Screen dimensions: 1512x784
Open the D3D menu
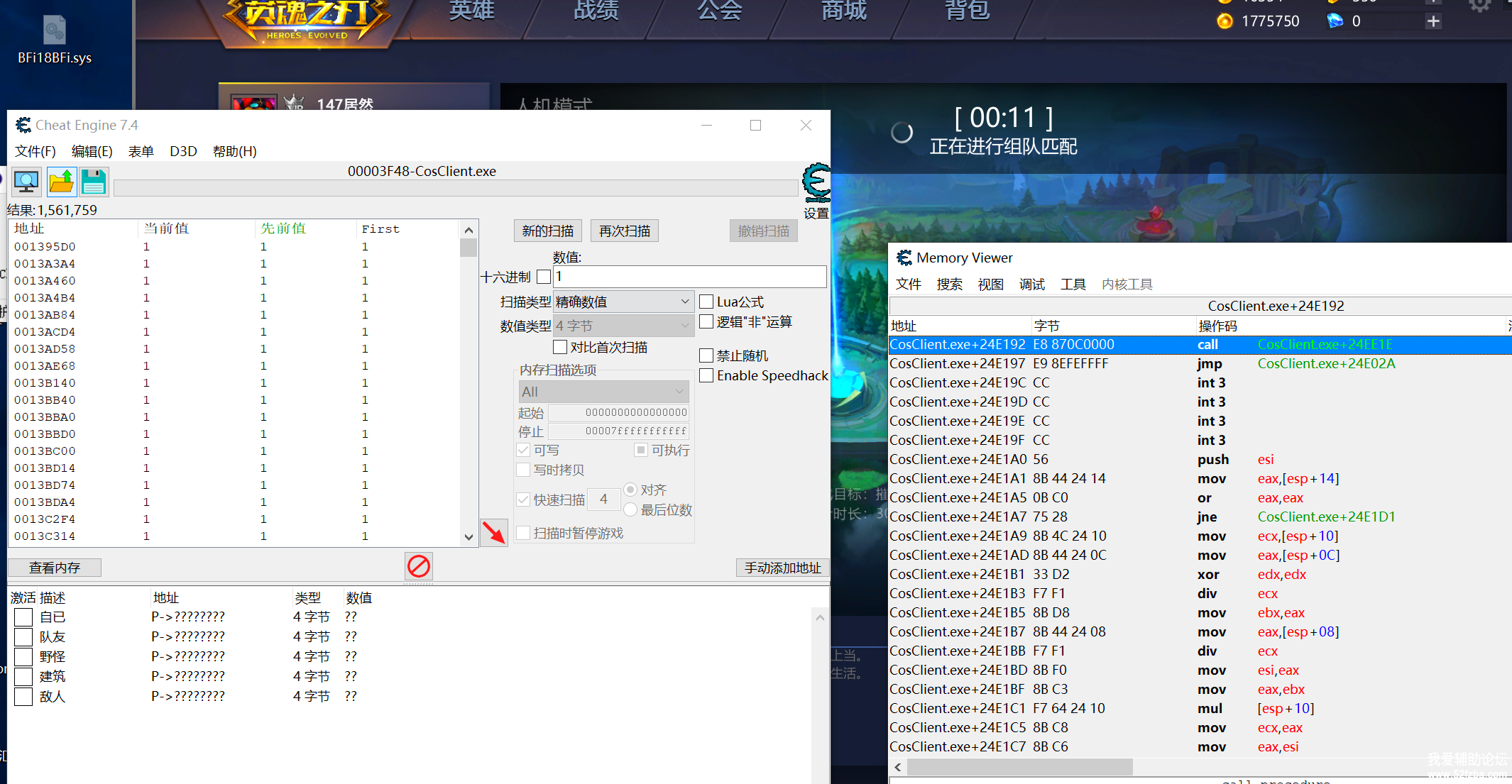pos(183,151)
